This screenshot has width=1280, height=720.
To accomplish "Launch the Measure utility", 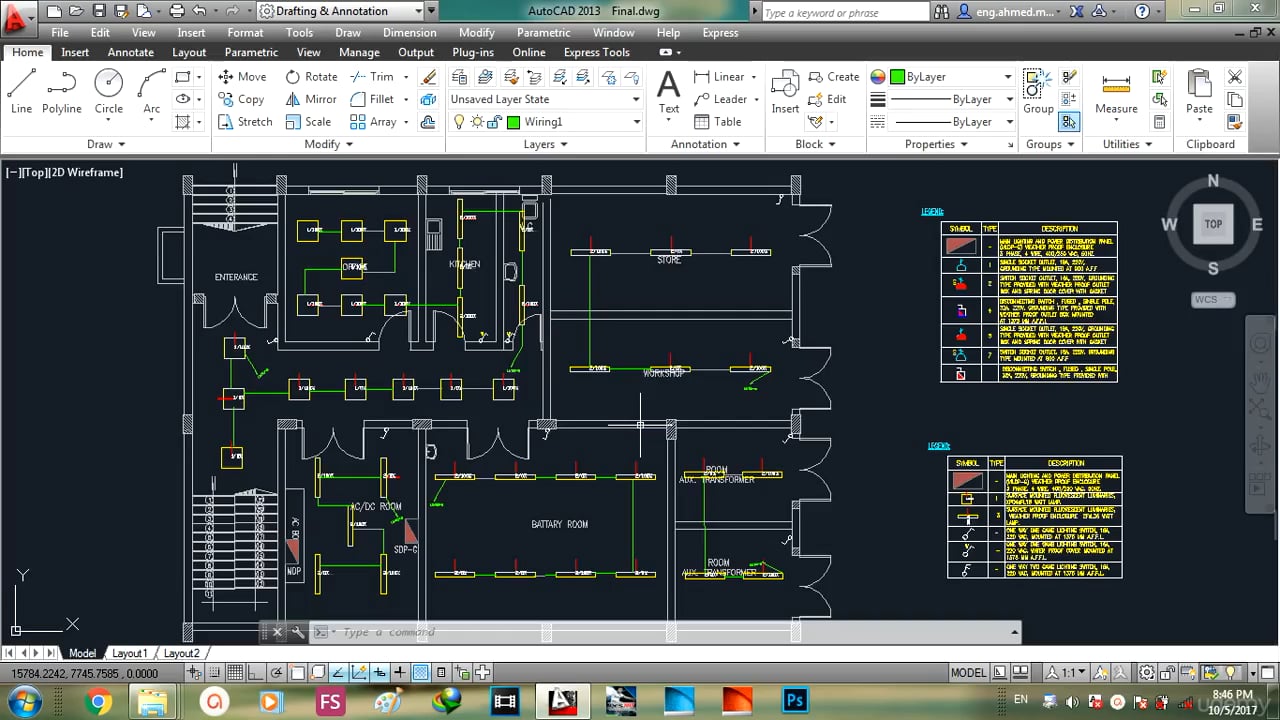I will [x=1116, y=92].
